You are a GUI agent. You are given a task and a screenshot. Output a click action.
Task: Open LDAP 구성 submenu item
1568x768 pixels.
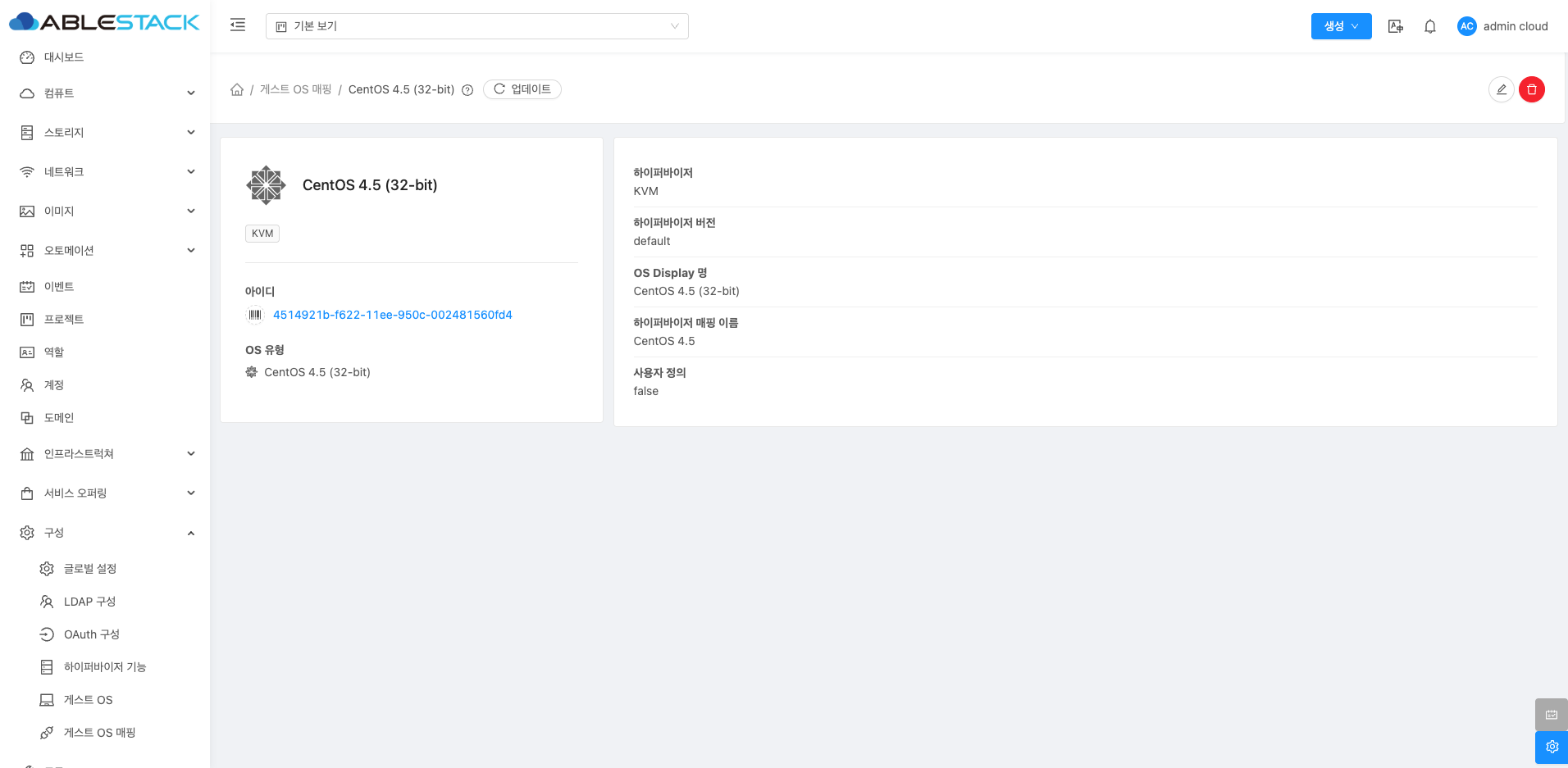[x=105, y=602]
